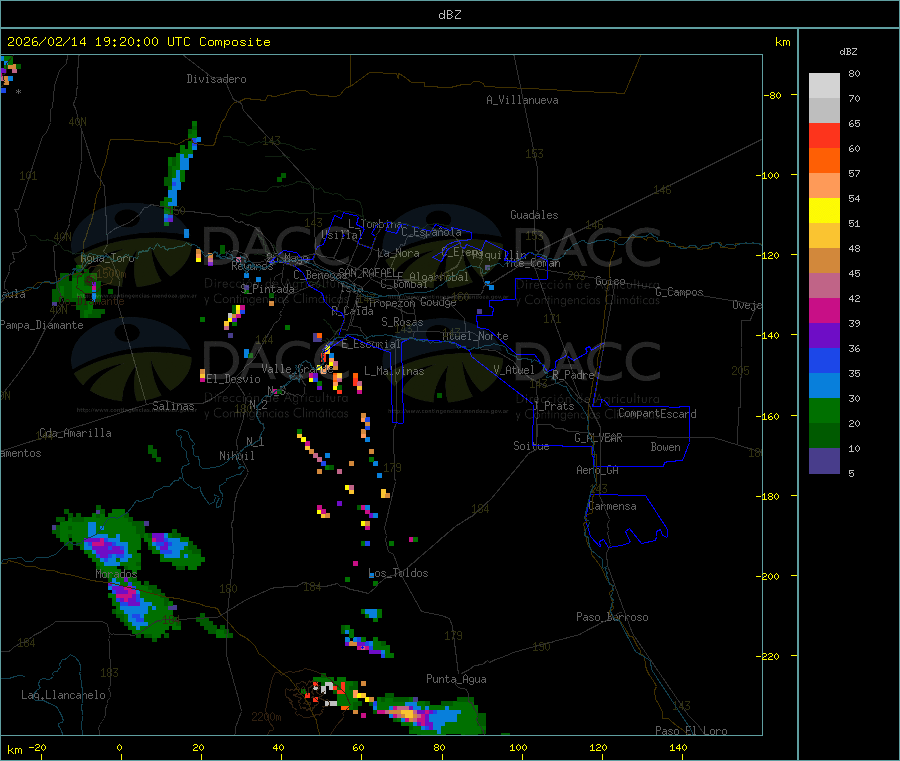Image resolution: width=900 pixels, height=761 pixels.
Task: Click the G_Campos location label
Action: pos(680,292)
